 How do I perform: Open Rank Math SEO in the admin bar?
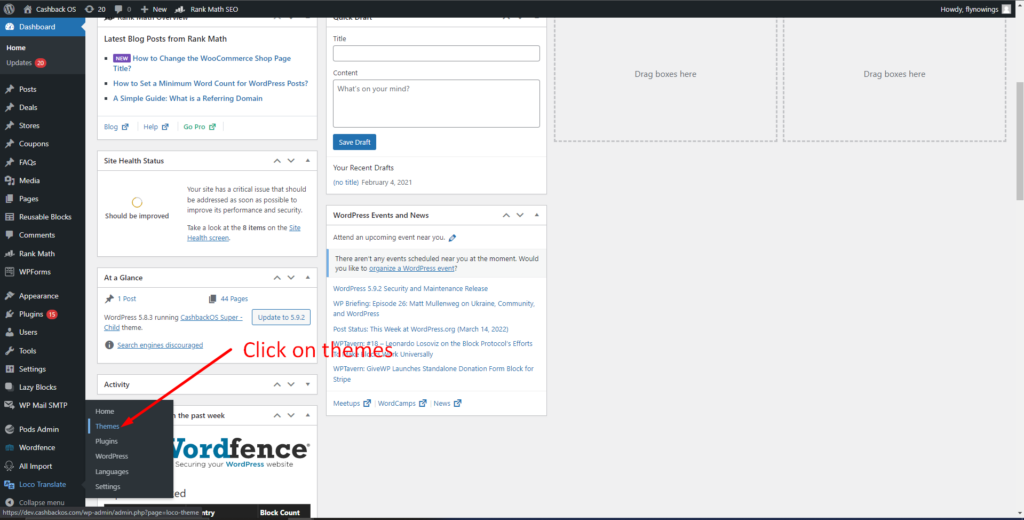(206, 9)
